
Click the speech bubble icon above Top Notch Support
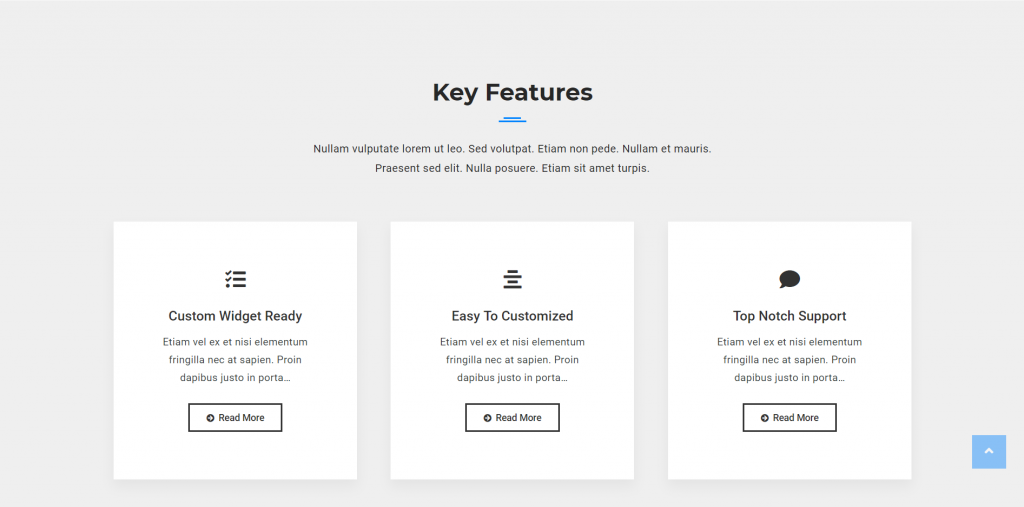tap(789, 279)
